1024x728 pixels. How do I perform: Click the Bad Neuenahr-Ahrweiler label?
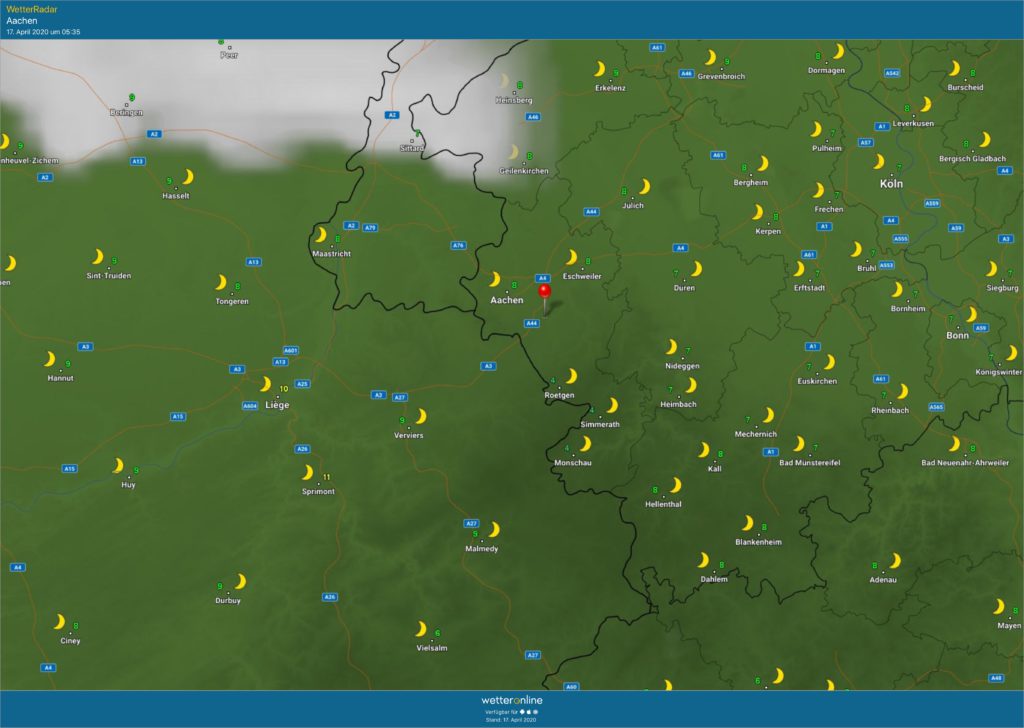[x=965, y=463]
